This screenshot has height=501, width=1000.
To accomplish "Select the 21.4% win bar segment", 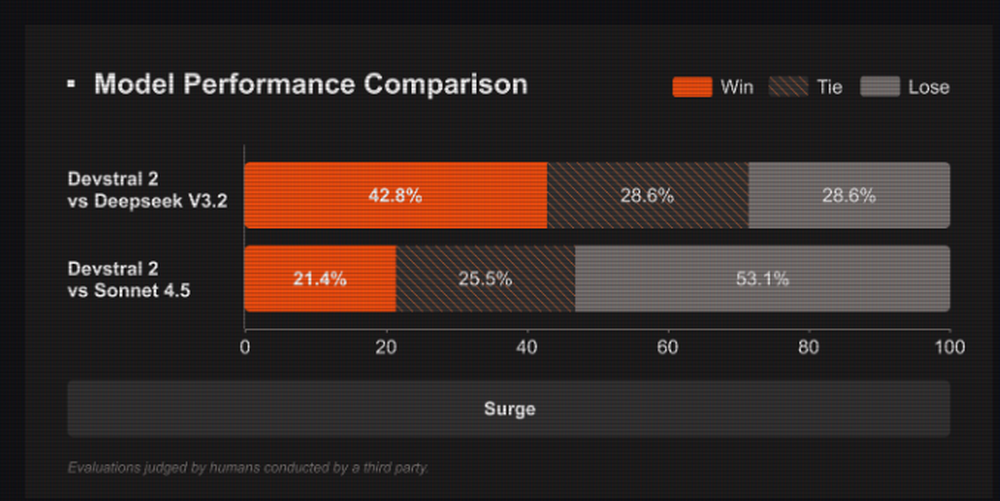I will point(320,279).
